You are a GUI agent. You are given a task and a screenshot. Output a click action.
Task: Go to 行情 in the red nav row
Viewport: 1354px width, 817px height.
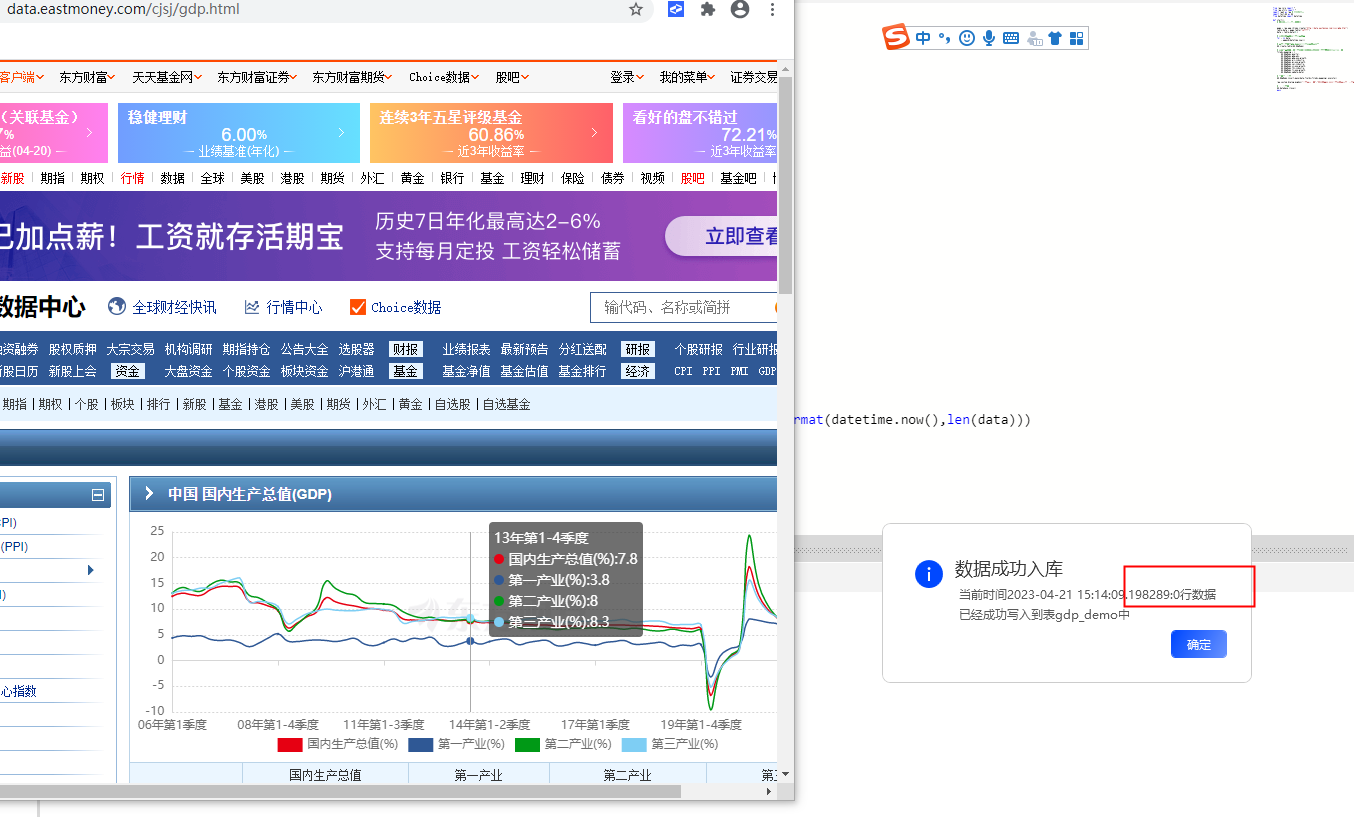132,178
